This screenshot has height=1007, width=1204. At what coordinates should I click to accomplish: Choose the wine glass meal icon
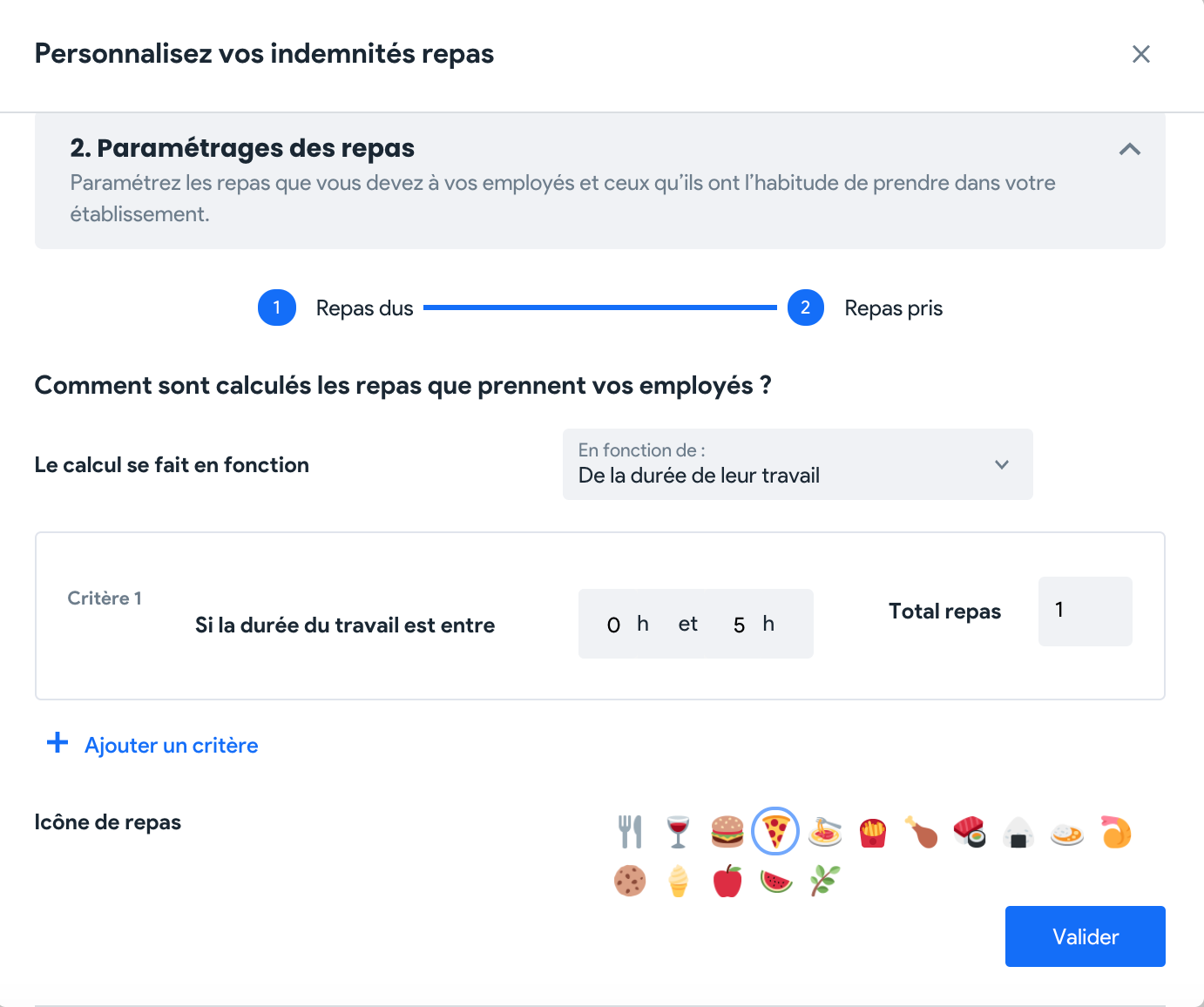tap(678, 832)
